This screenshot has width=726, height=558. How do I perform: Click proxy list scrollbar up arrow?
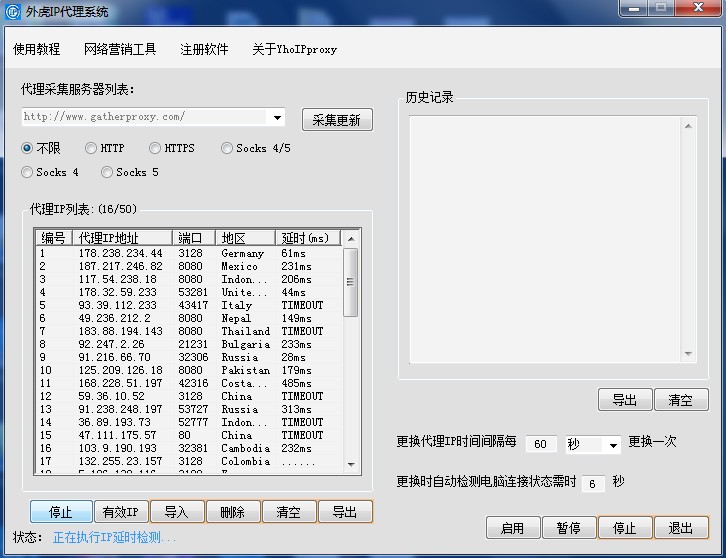[x=351, y=238]
